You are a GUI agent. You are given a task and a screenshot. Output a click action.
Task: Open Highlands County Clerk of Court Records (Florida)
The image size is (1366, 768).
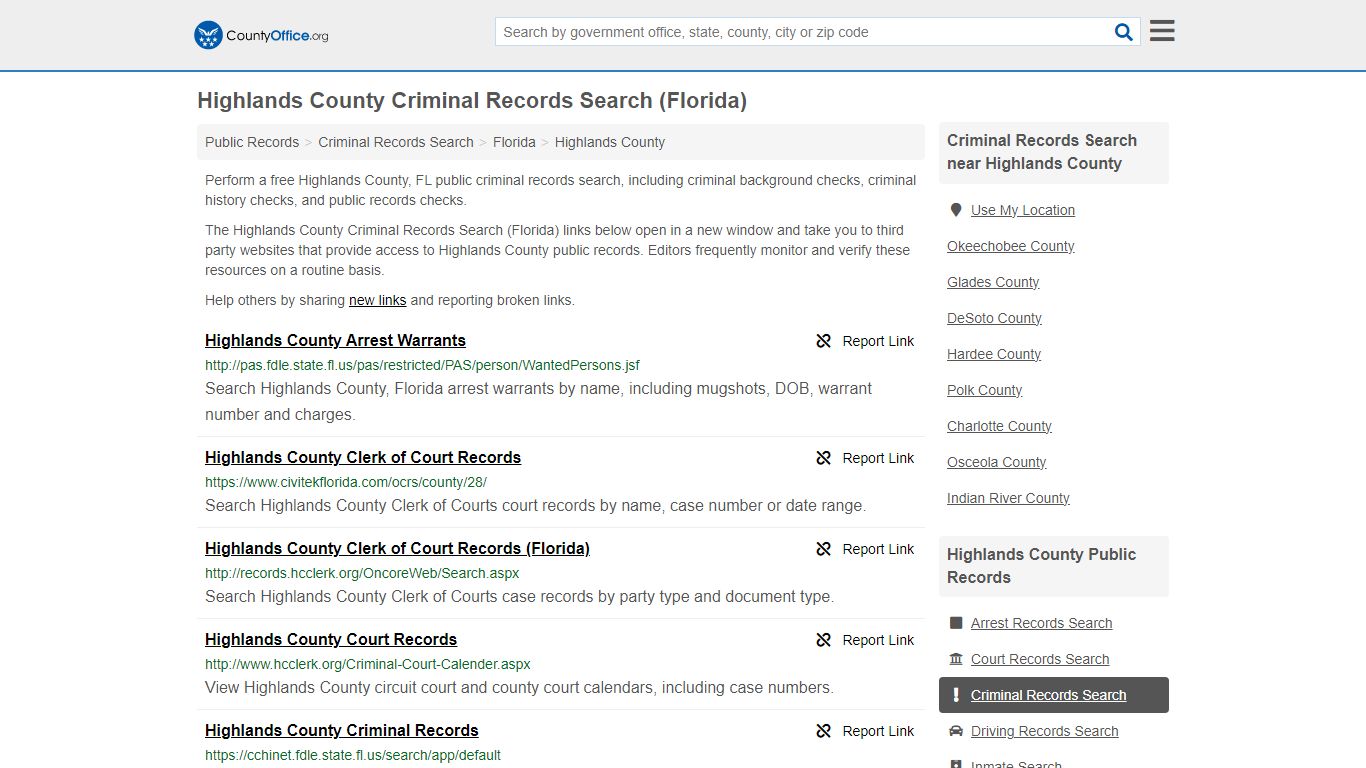(x=397, y=548)
